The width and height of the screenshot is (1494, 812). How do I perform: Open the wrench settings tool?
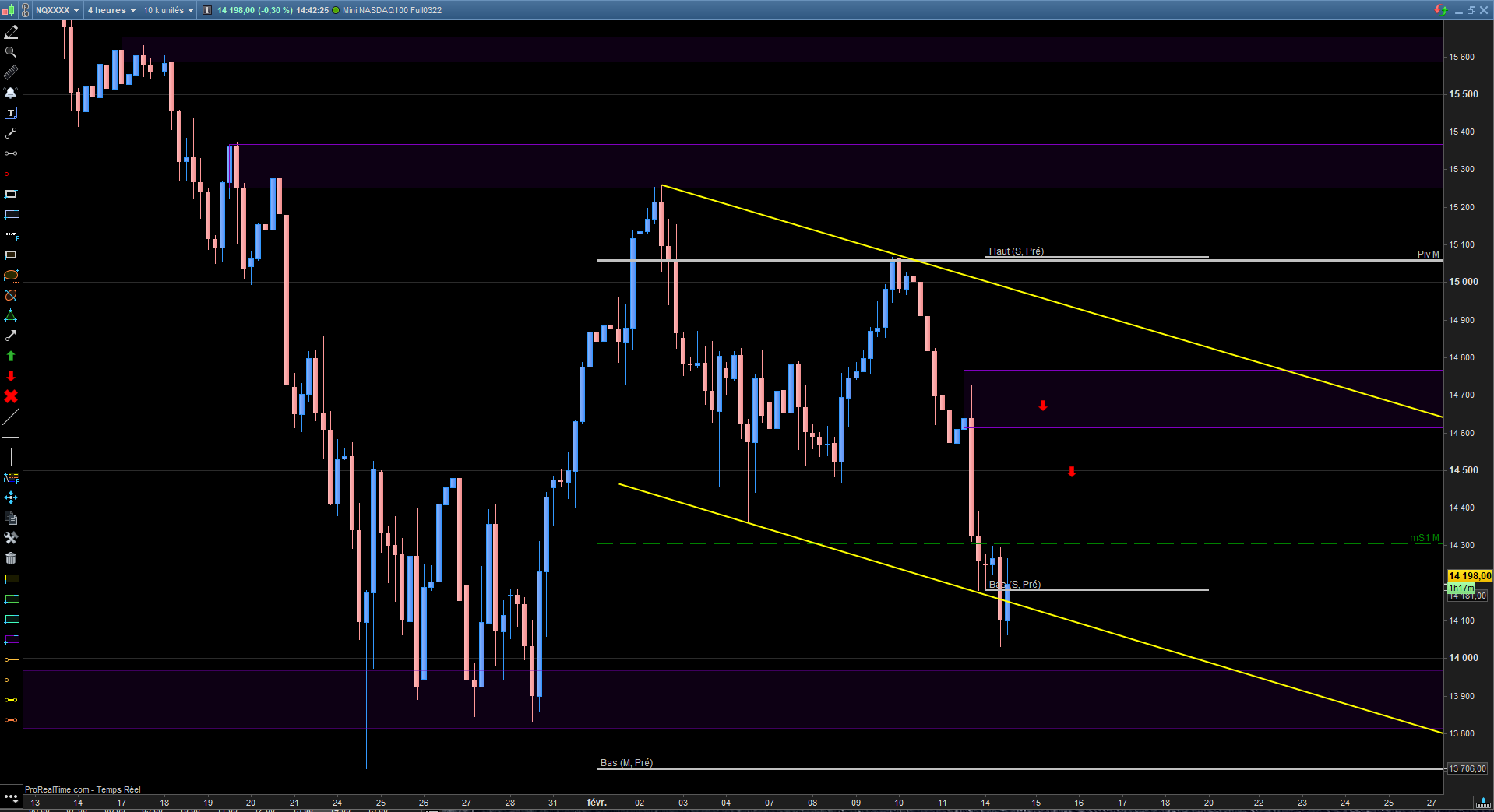11,538
